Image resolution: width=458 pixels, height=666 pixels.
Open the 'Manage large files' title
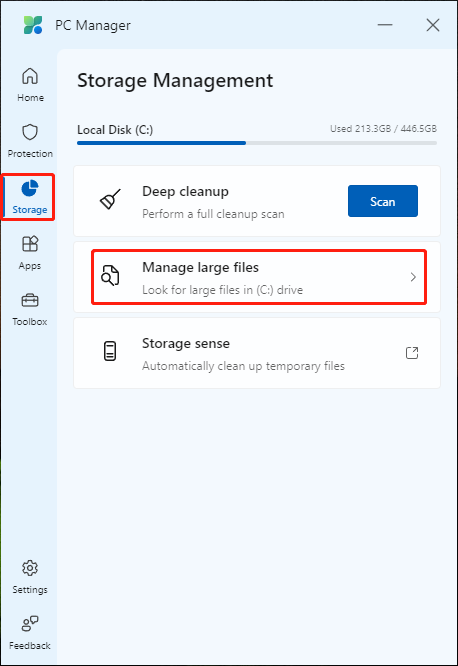pyautogui.click(x=201, y=268)
